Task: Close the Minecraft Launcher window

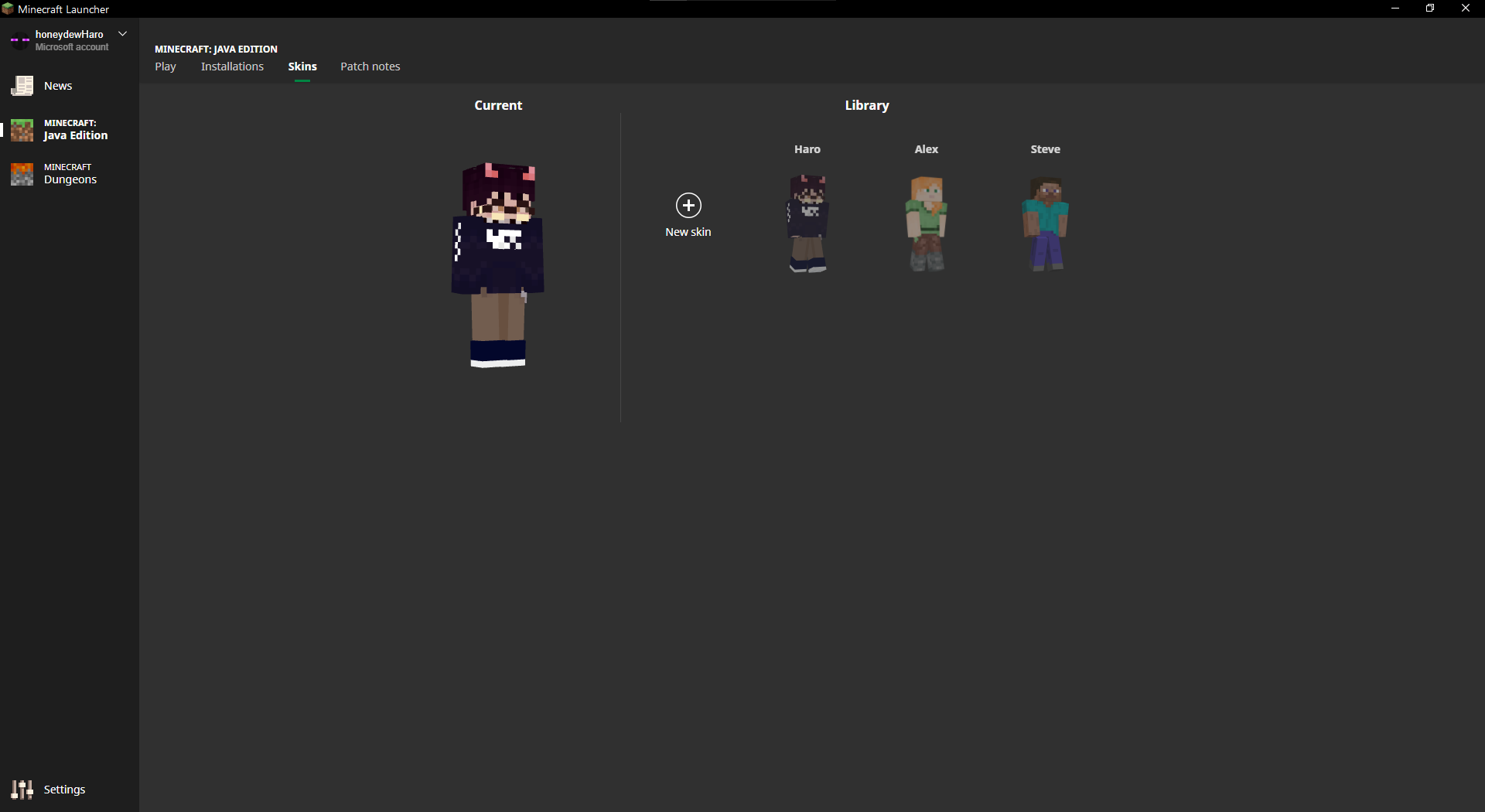Action: (1466, 9)
